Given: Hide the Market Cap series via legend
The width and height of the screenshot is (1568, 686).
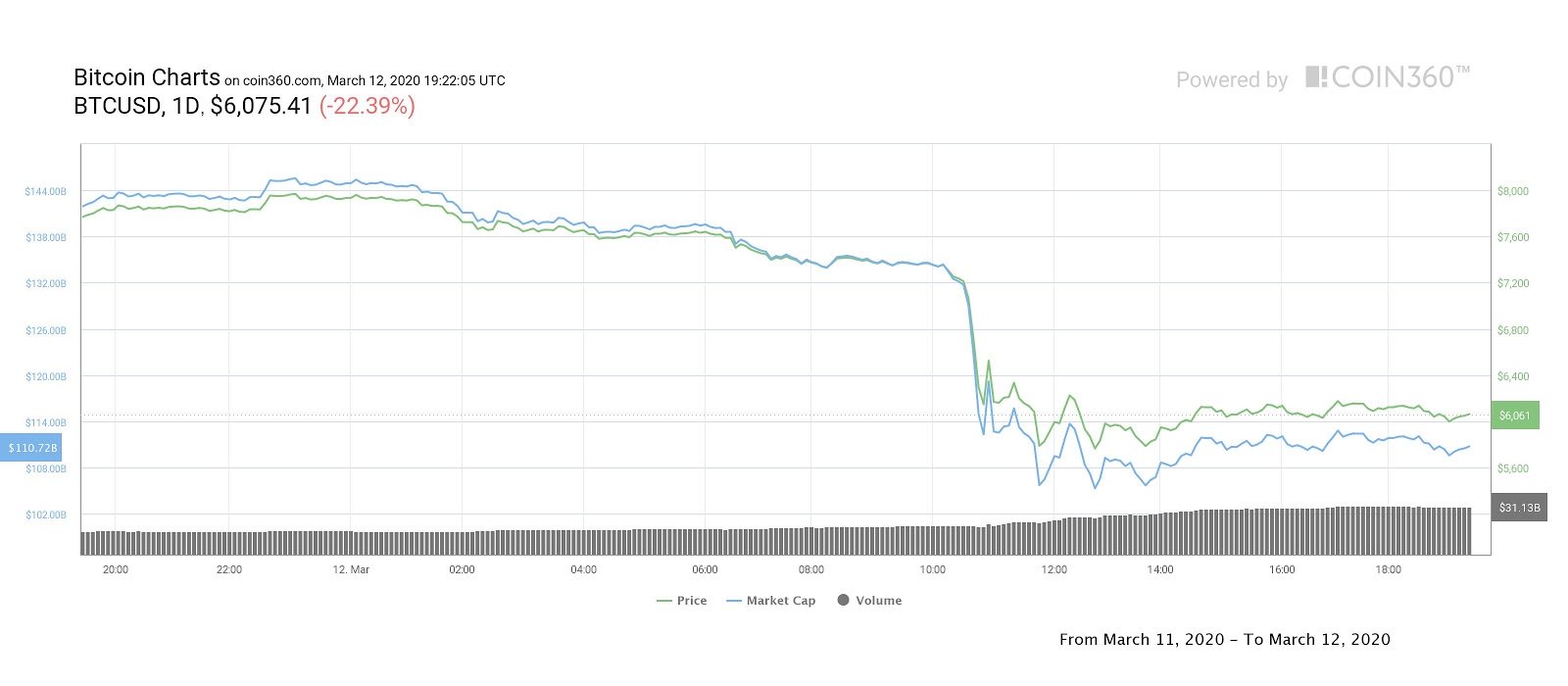Looking at the screenshot, I should [771, 601].
